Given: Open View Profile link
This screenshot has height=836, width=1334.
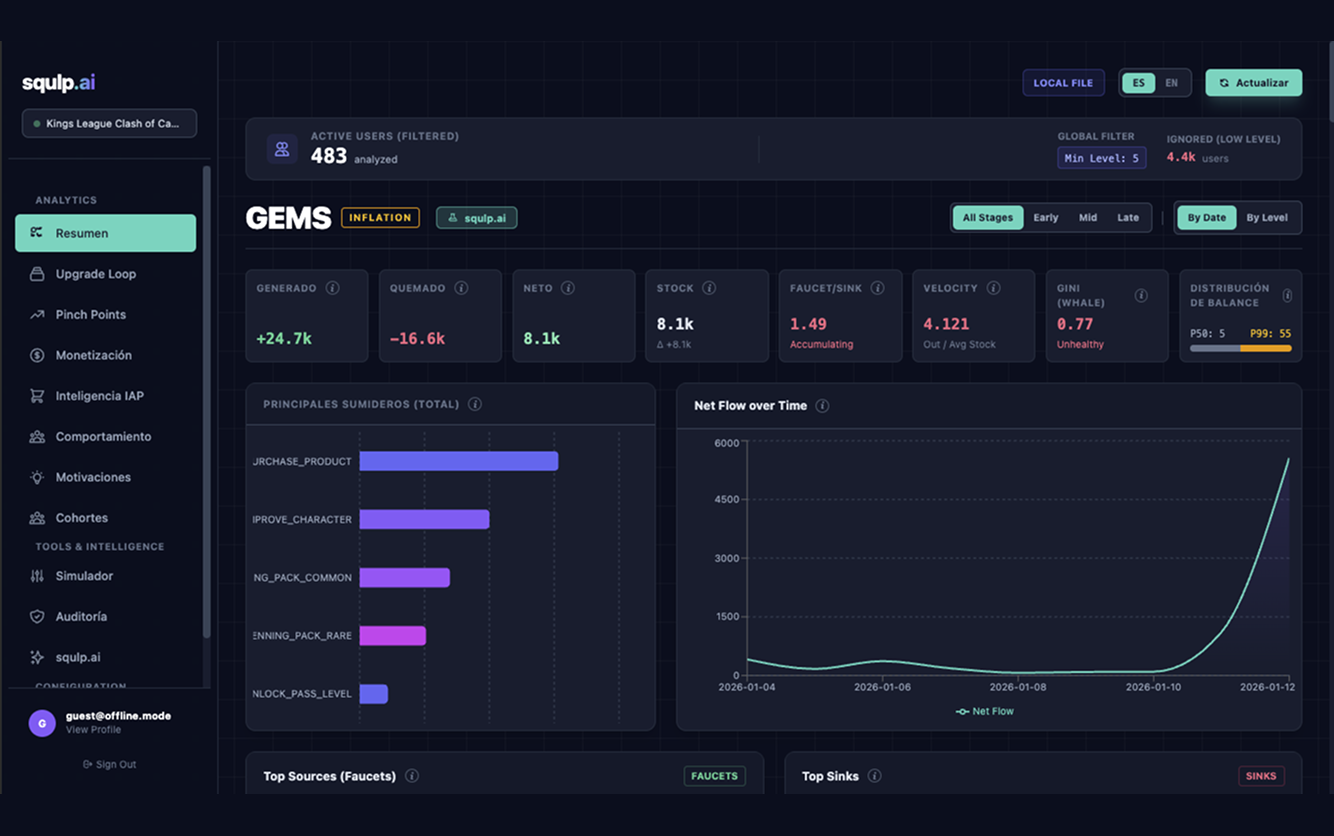Looking at the screenshot, I should 93,730.
